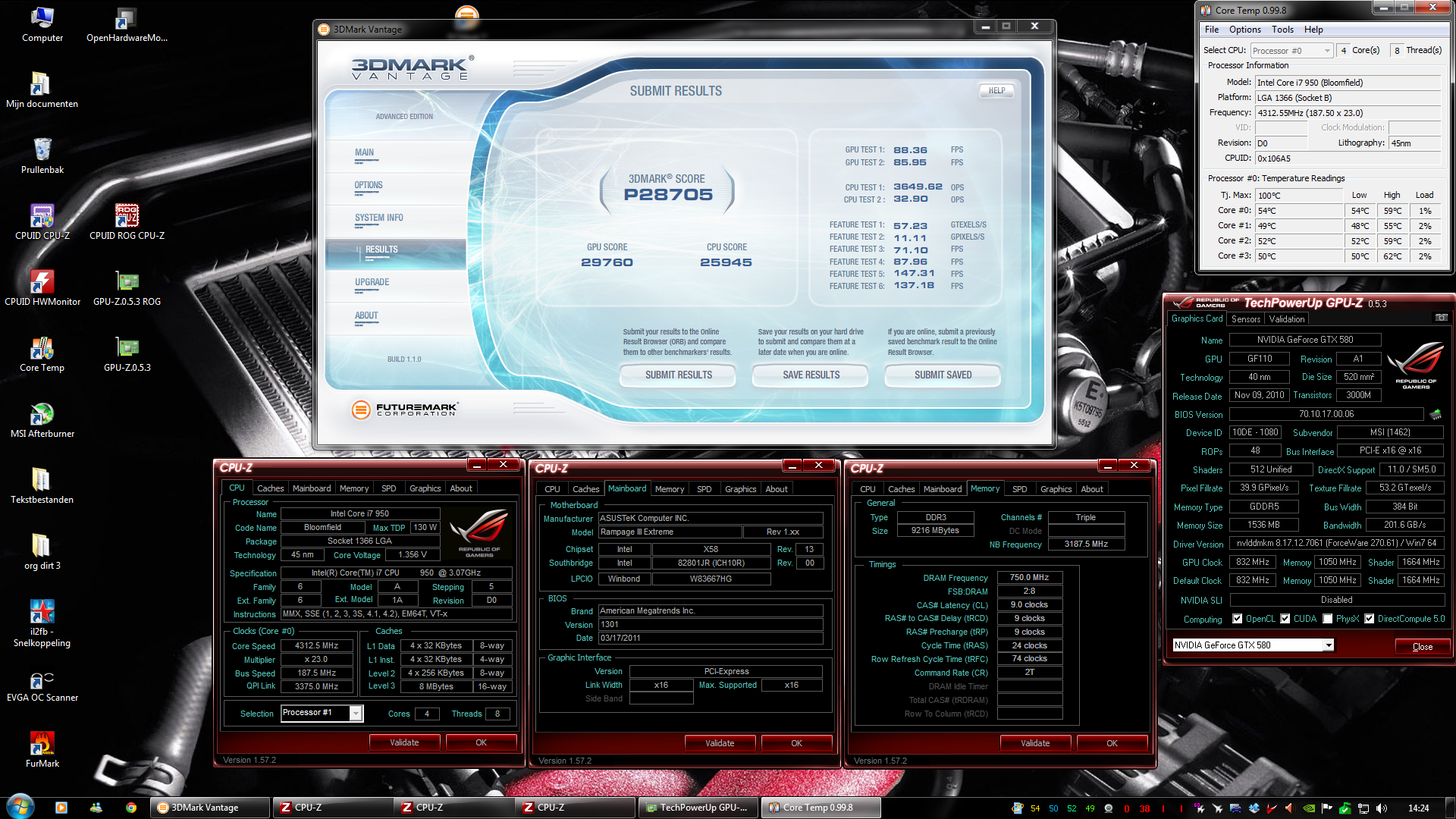
Task: Click the taskbar clock showing 14:24
Action: 1418,808
